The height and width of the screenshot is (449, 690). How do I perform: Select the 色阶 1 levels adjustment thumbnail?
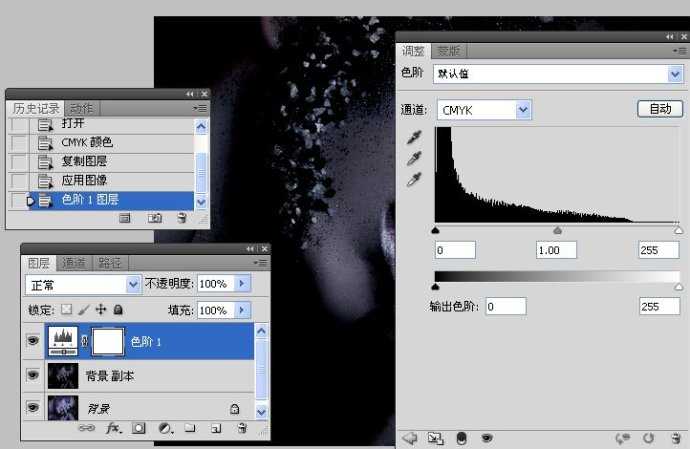coord(63,341)
